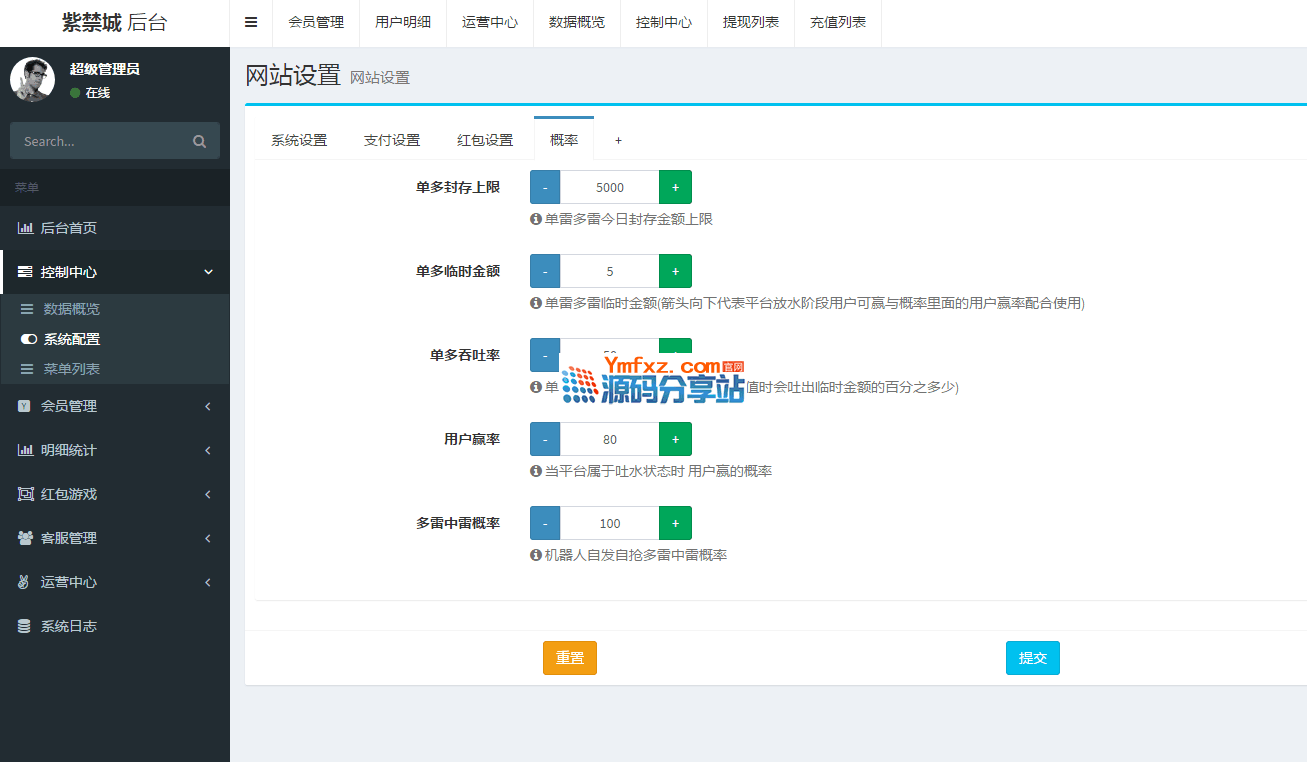Decrease 用户赢率 with minus button
This screenshot has width=1307, height=762.
(544, 439)
